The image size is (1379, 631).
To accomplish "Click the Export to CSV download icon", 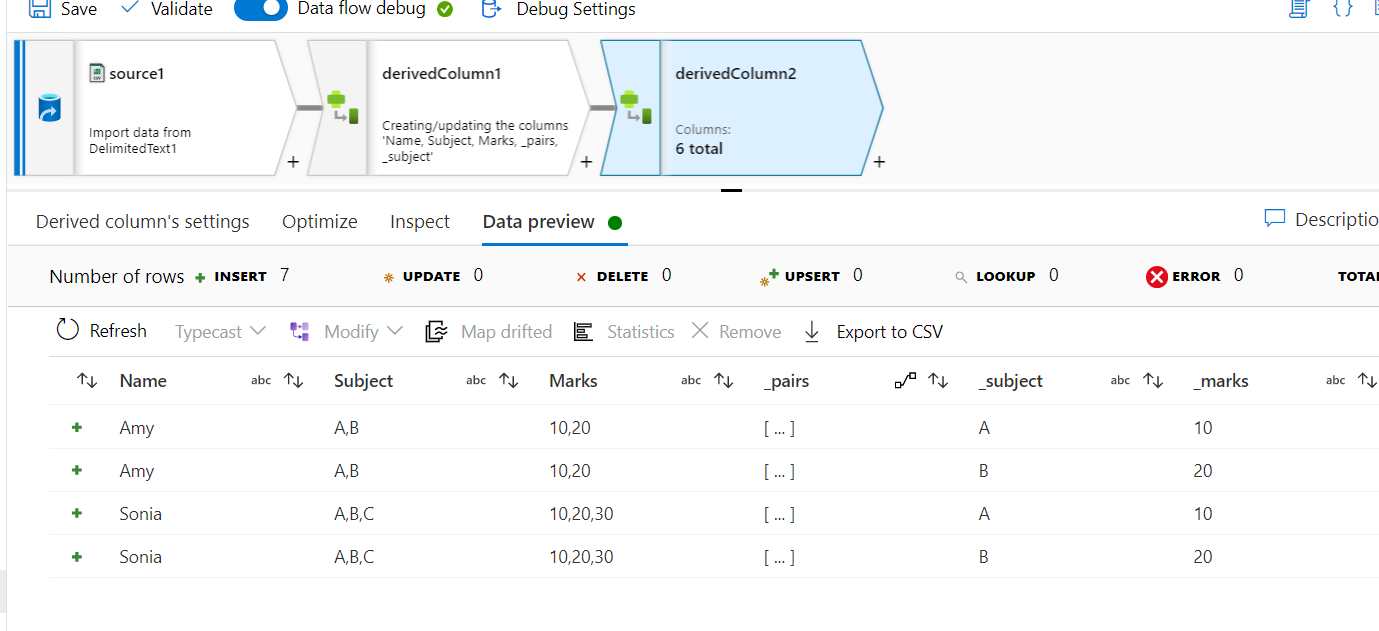I will (x=812, y=332).
